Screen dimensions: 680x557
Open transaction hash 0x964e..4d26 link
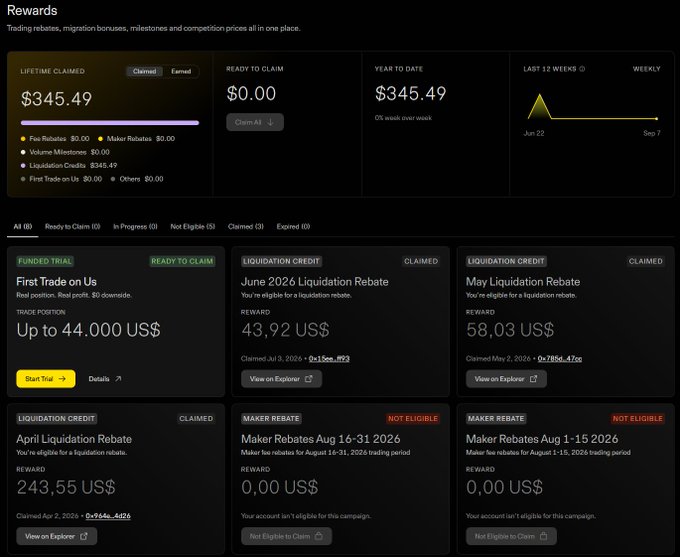[108, 516]
